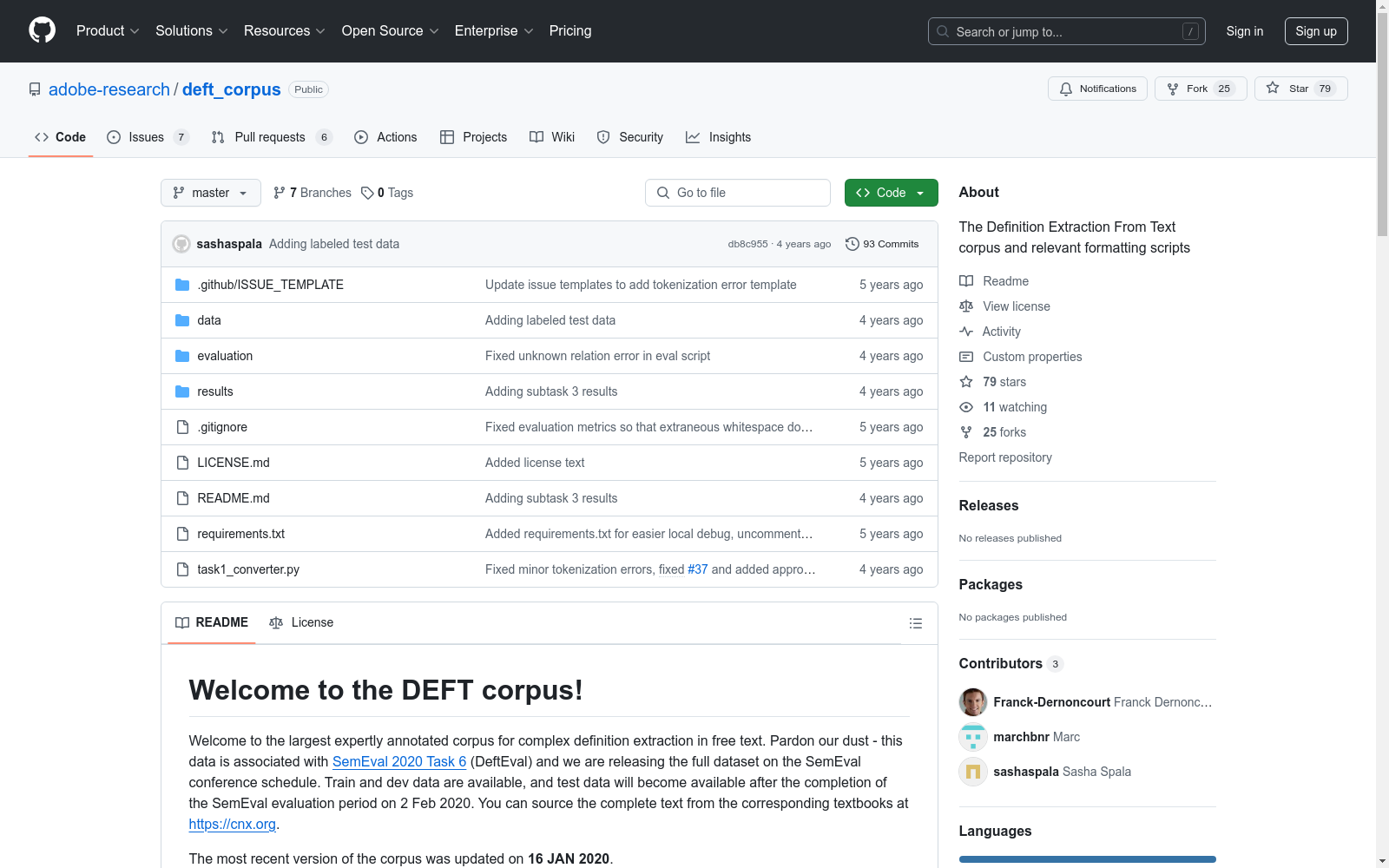Screen dimensions: 1389x868
Task: Open the Projects tab
Action: [473, 137]
